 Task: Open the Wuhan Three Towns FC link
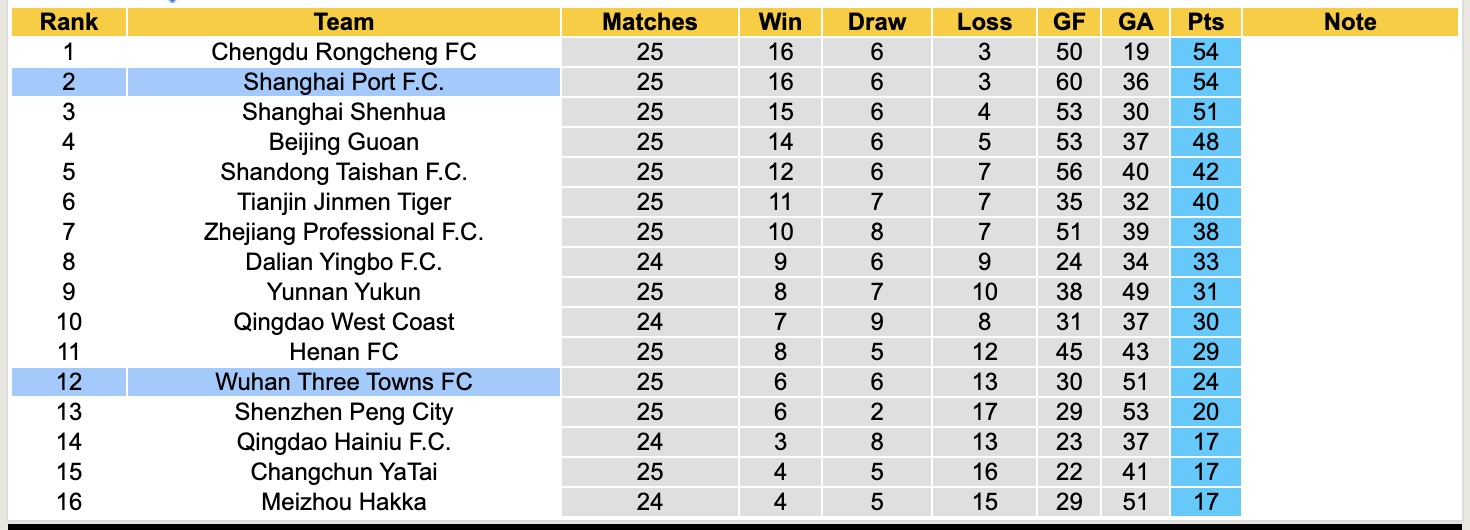pos(343,382)
